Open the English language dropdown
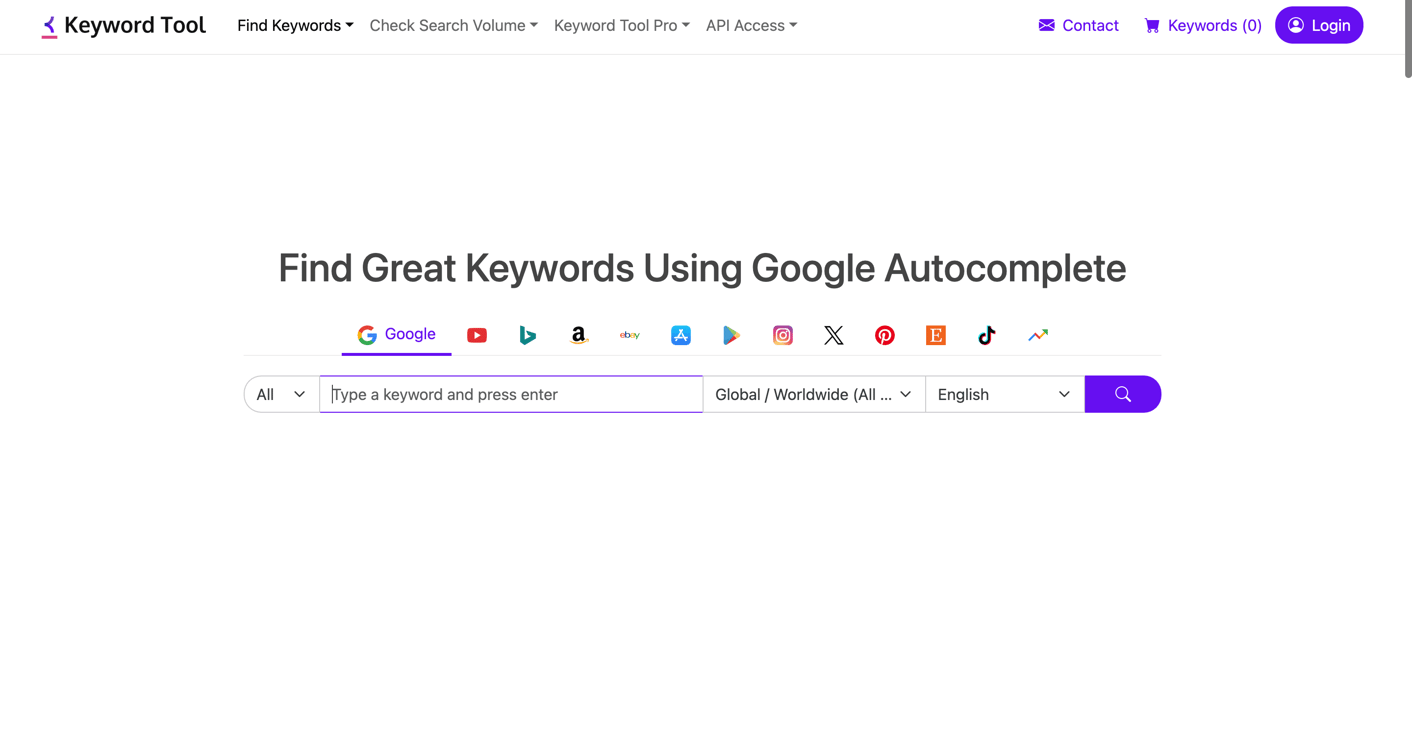 click(1003, 394)
